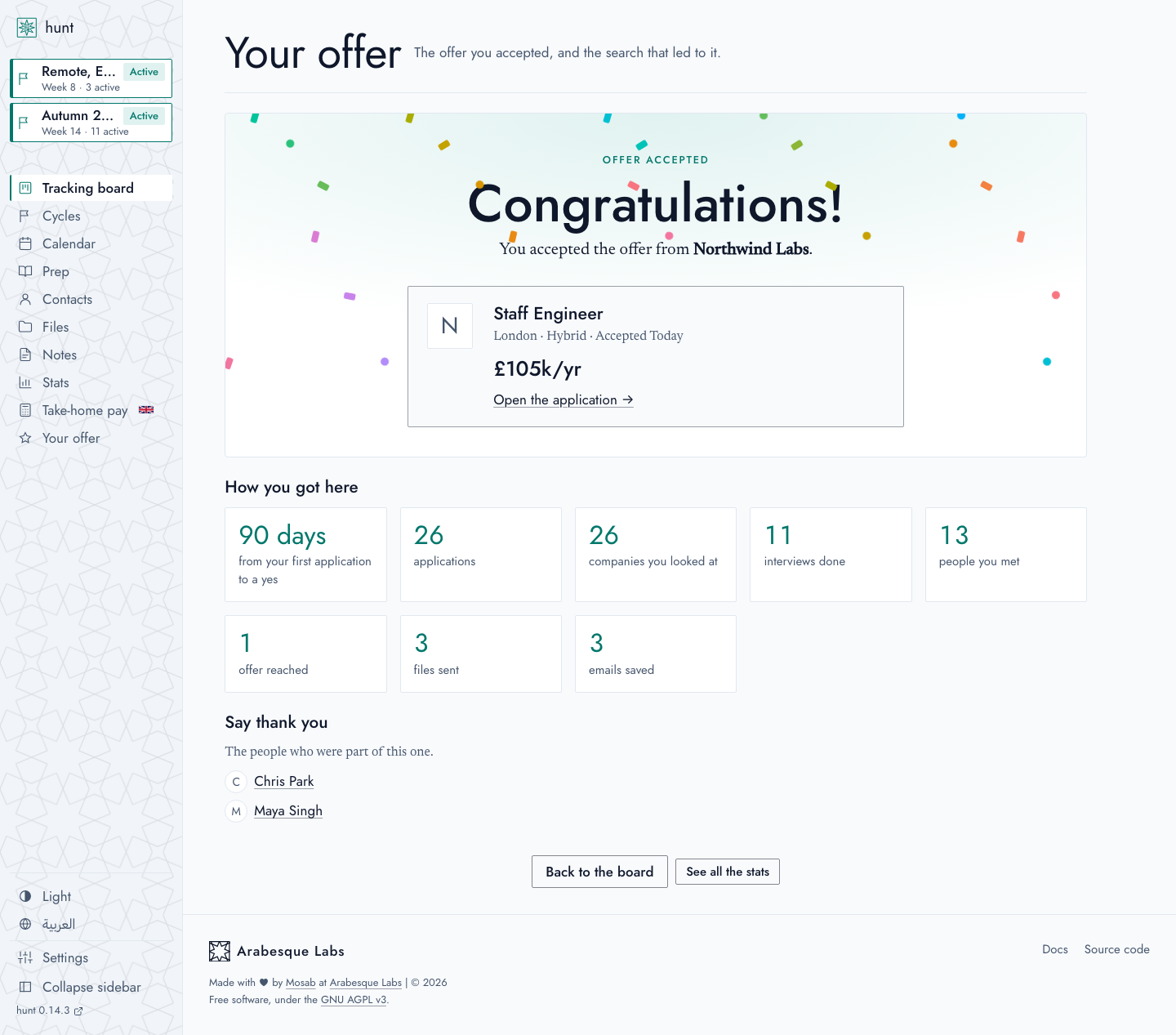Open Chris Park contact link

click(x=283, y=781)
